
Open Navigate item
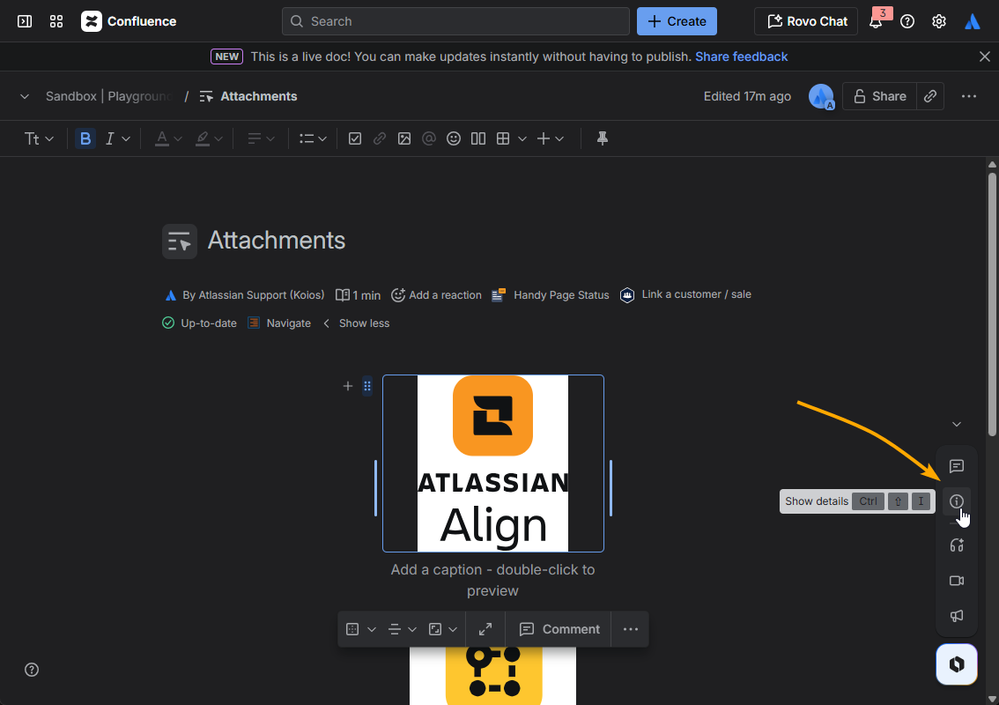coord(280,323)
